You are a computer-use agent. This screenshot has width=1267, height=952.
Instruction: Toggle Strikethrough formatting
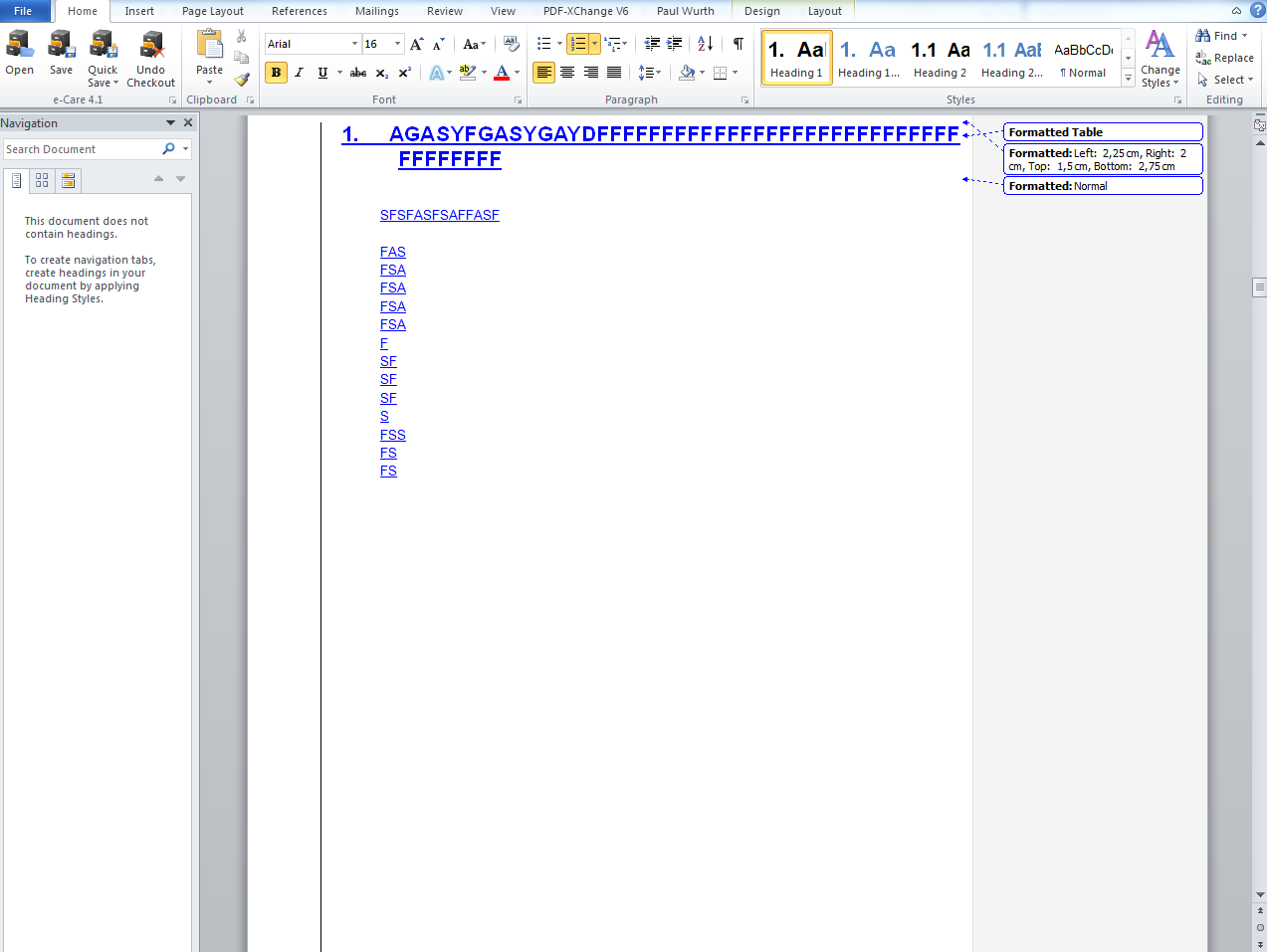[358, 73]
